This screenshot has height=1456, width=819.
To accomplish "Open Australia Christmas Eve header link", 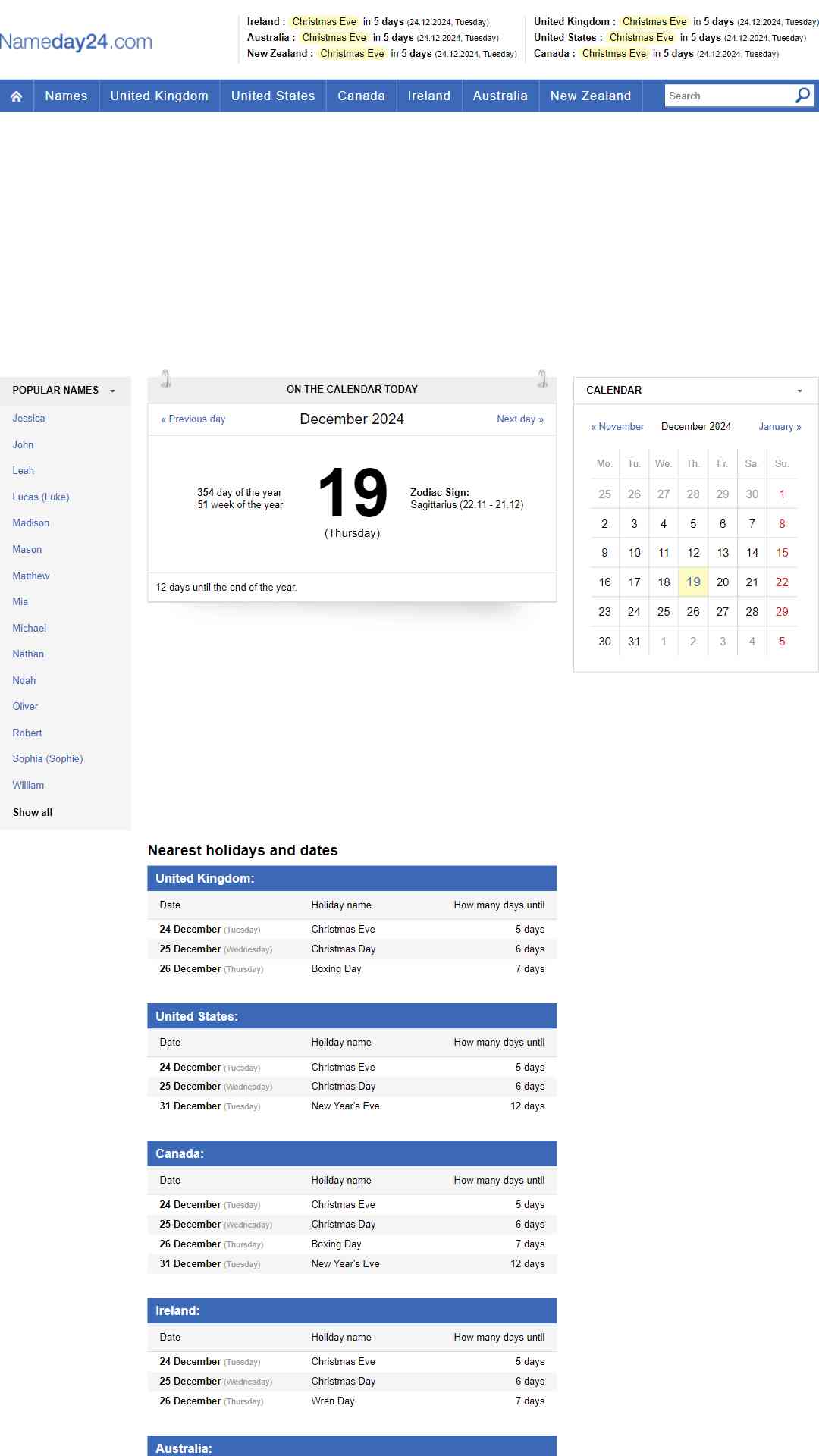I will click(334, 38).
